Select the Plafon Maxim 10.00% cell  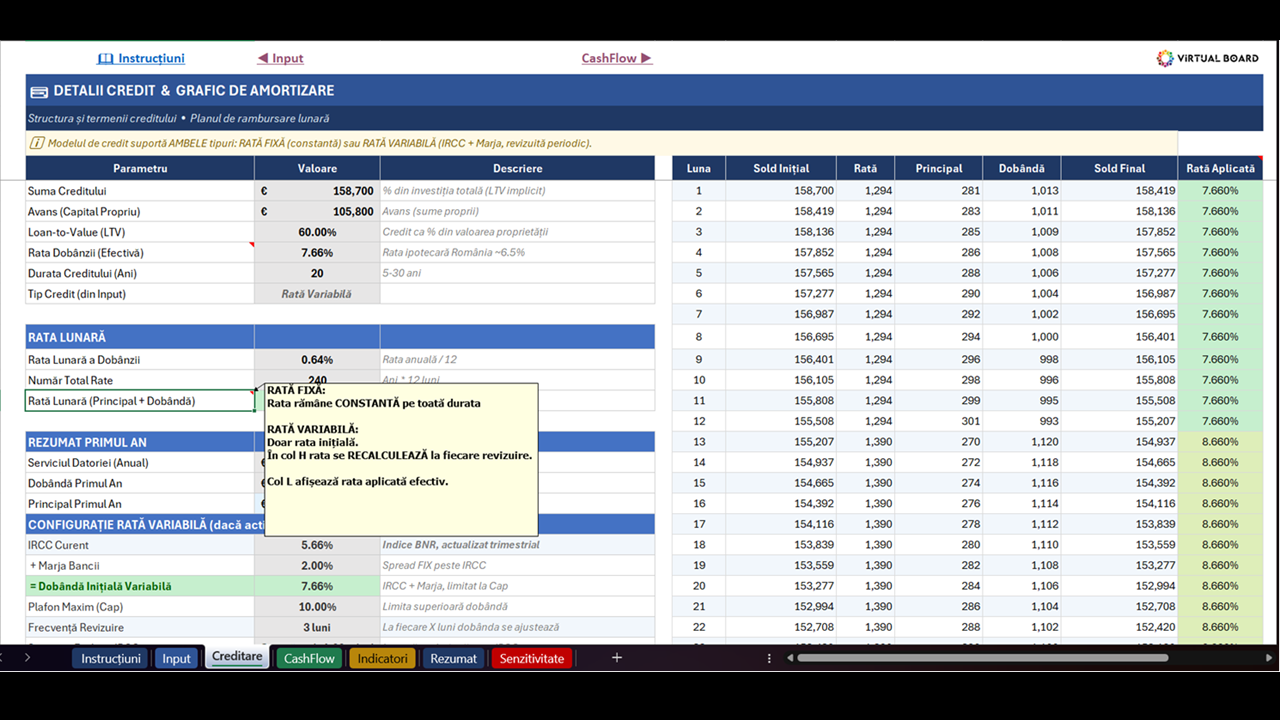pos(317,607)
